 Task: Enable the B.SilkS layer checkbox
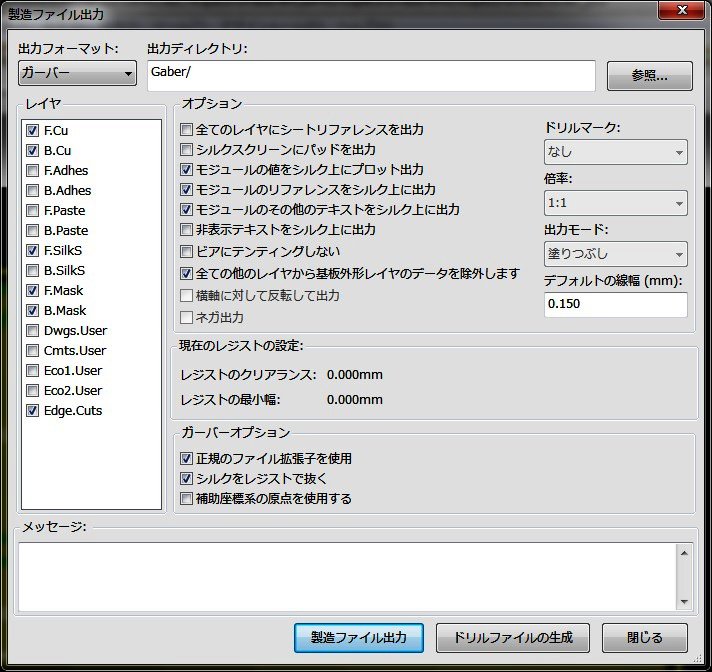tap(32, 271)
